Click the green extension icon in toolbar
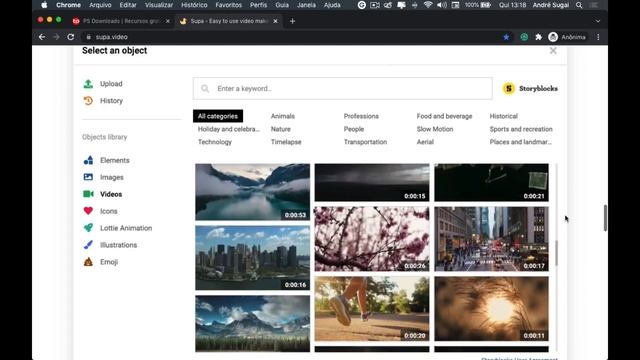The image size is (640, 360). [524, 37]
